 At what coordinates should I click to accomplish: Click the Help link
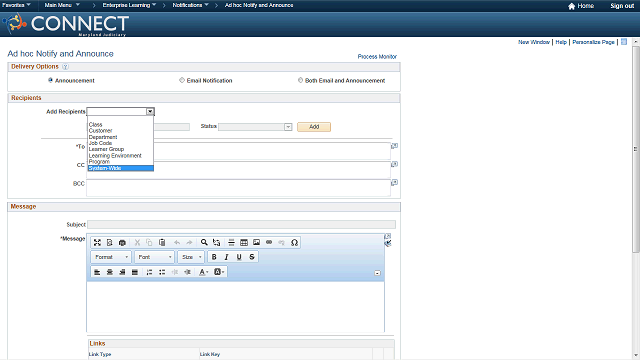pos(561,42)
